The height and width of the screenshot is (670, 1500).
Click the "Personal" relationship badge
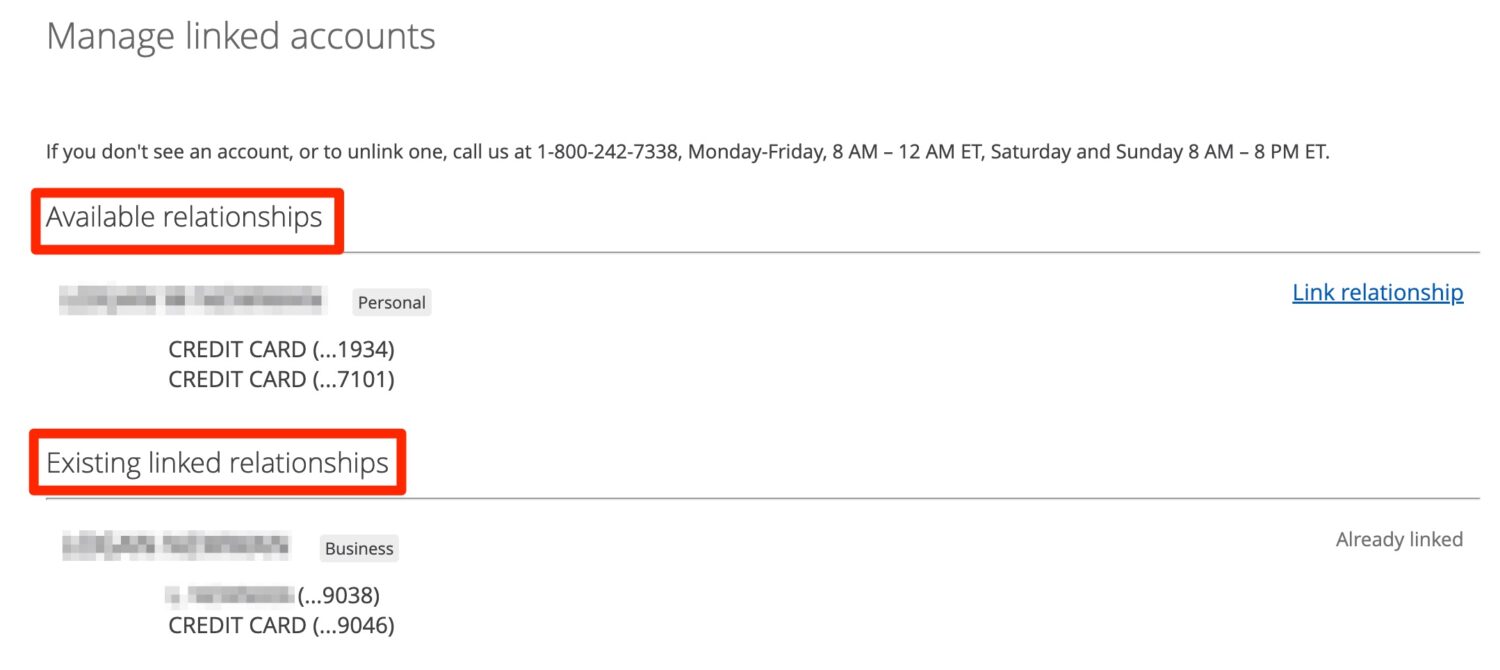pyautogui.click(x=391, y=302)
